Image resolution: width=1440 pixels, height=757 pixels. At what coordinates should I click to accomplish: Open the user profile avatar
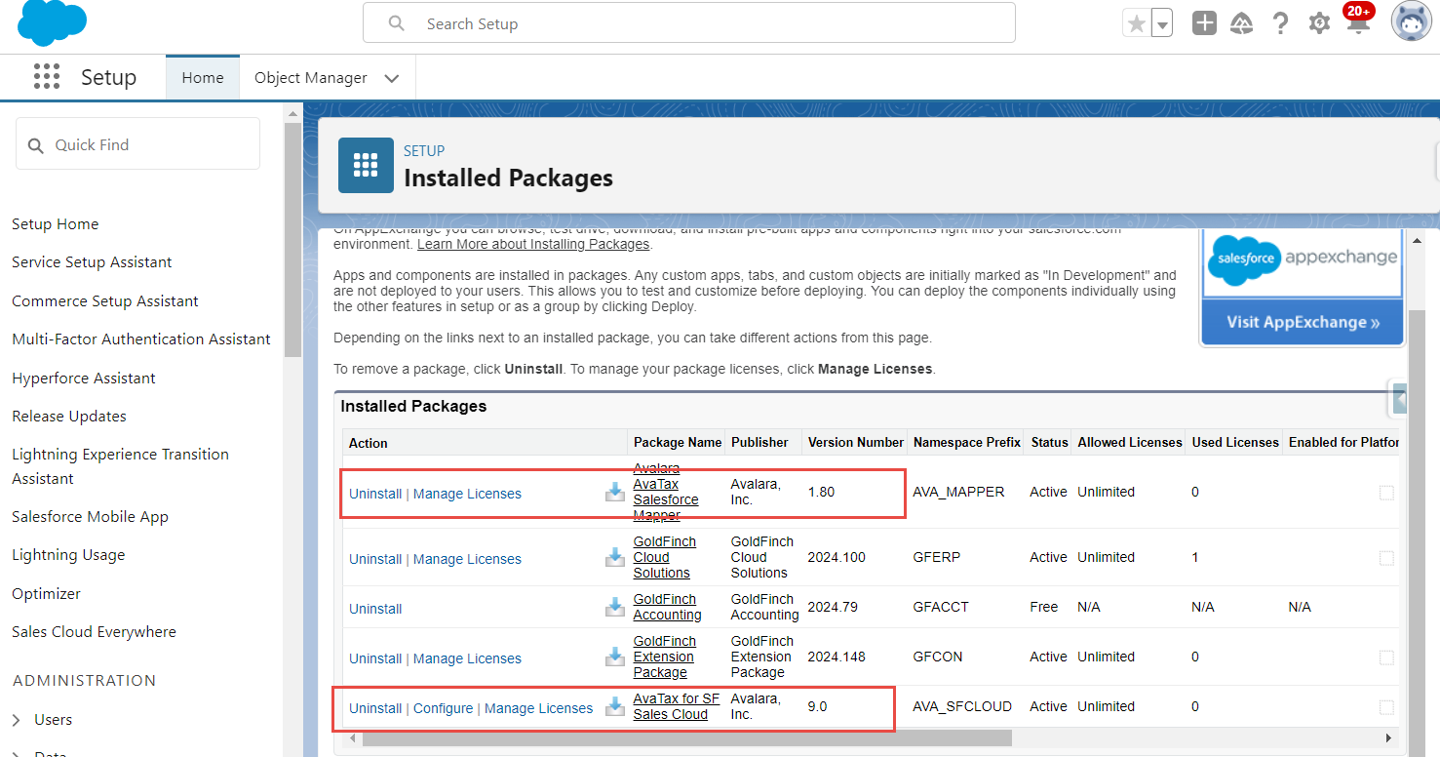tap(1412, 22)
